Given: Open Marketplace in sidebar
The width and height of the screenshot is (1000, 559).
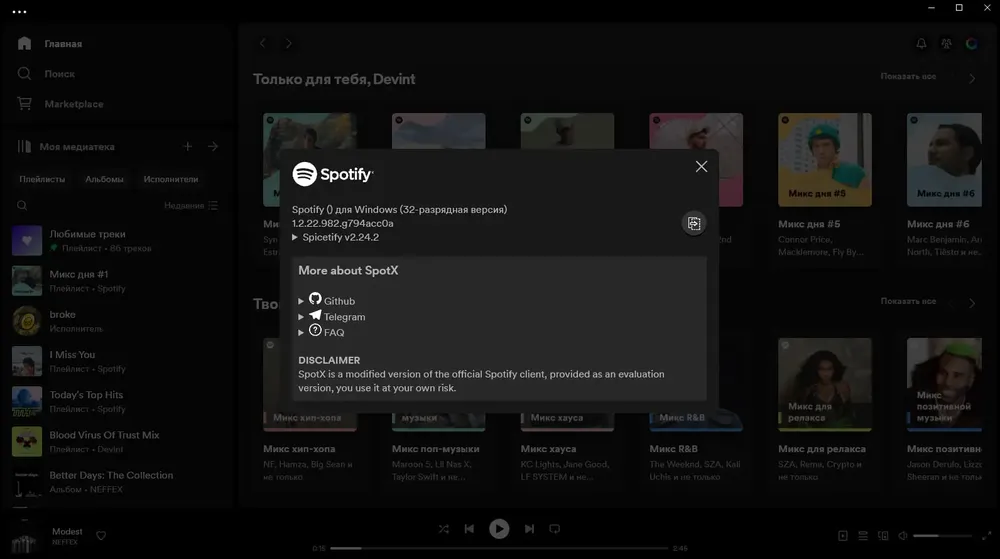Looking at the screenshot, I should (61, 103).
